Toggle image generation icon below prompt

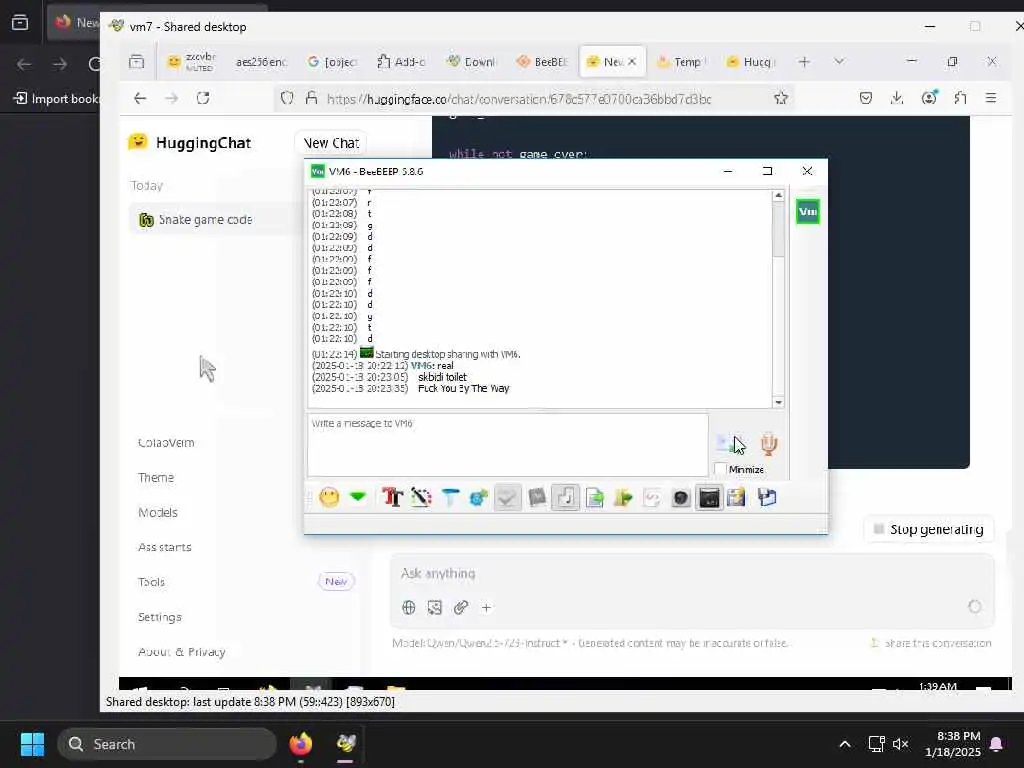(434, 607)
